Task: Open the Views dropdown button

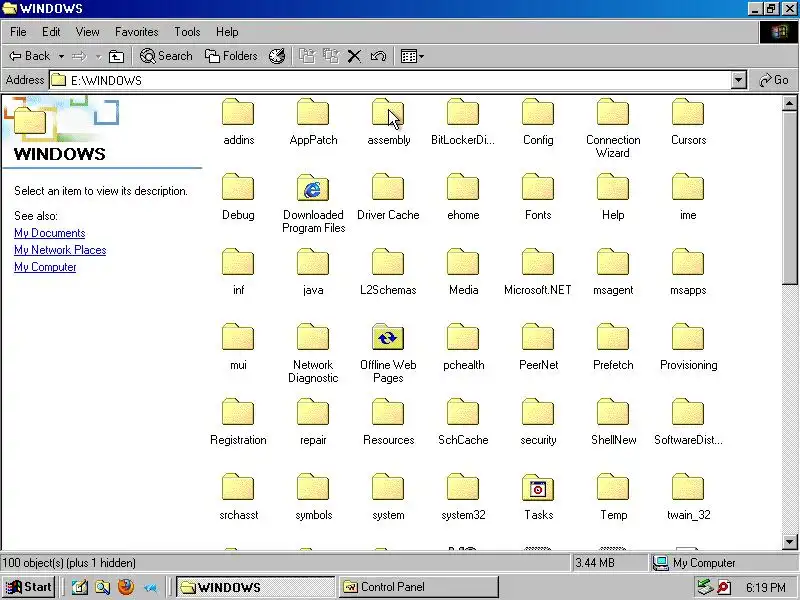Action: [x=412, y=56]
